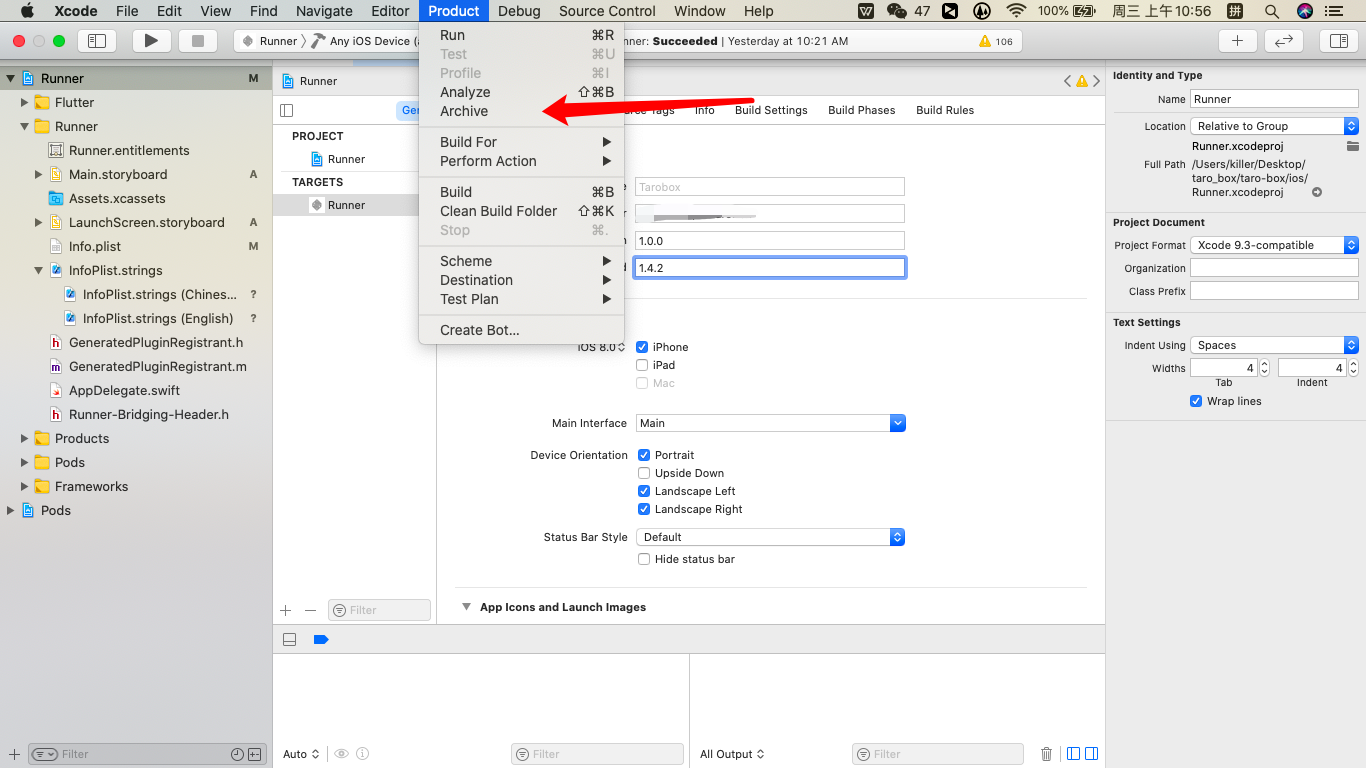This screenshot has width=1366, height=768.
Task: Open the Indent Using dropdown
Action: pyautogui.click(x=1275, y=345)
